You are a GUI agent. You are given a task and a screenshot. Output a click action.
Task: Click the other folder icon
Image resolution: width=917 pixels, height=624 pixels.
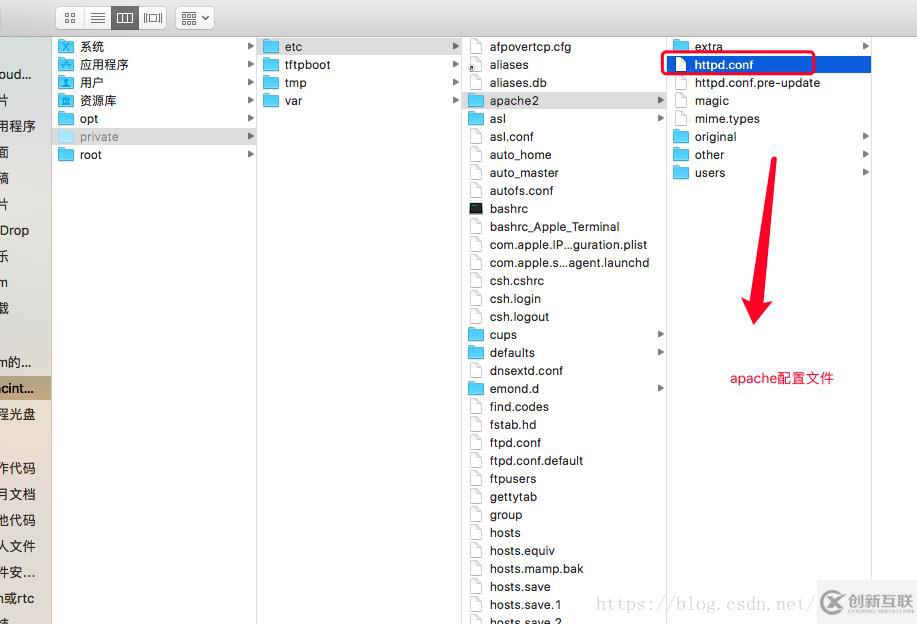pos(681,155)
